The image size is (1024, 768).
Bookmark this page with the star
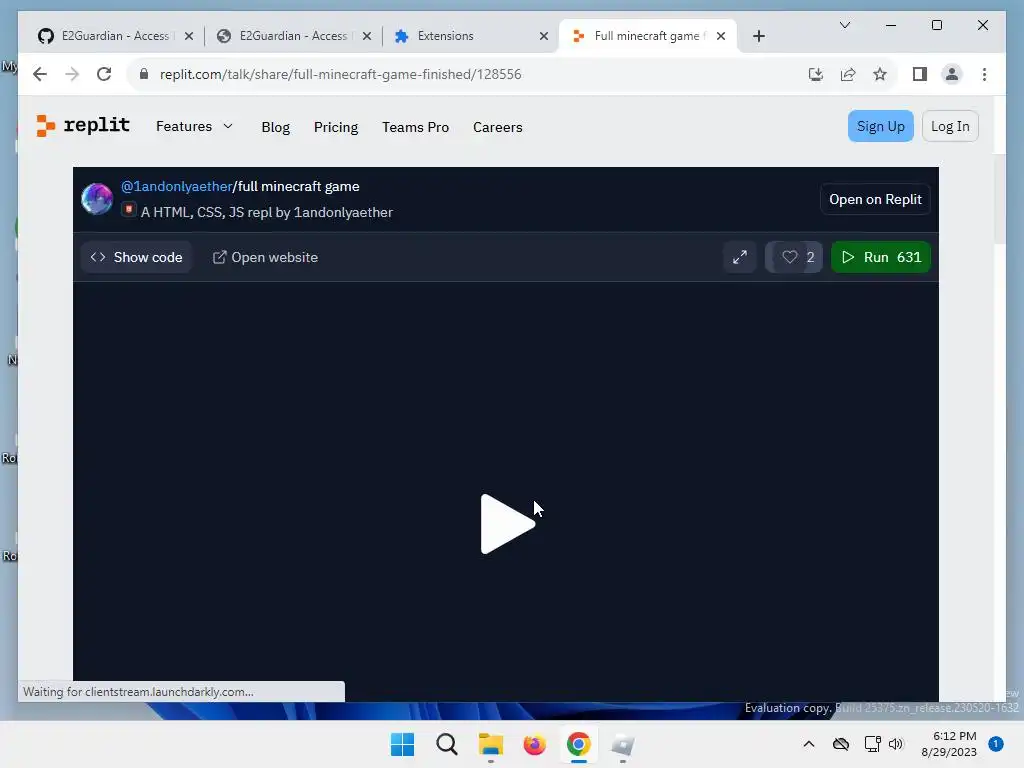click(880, 74)
